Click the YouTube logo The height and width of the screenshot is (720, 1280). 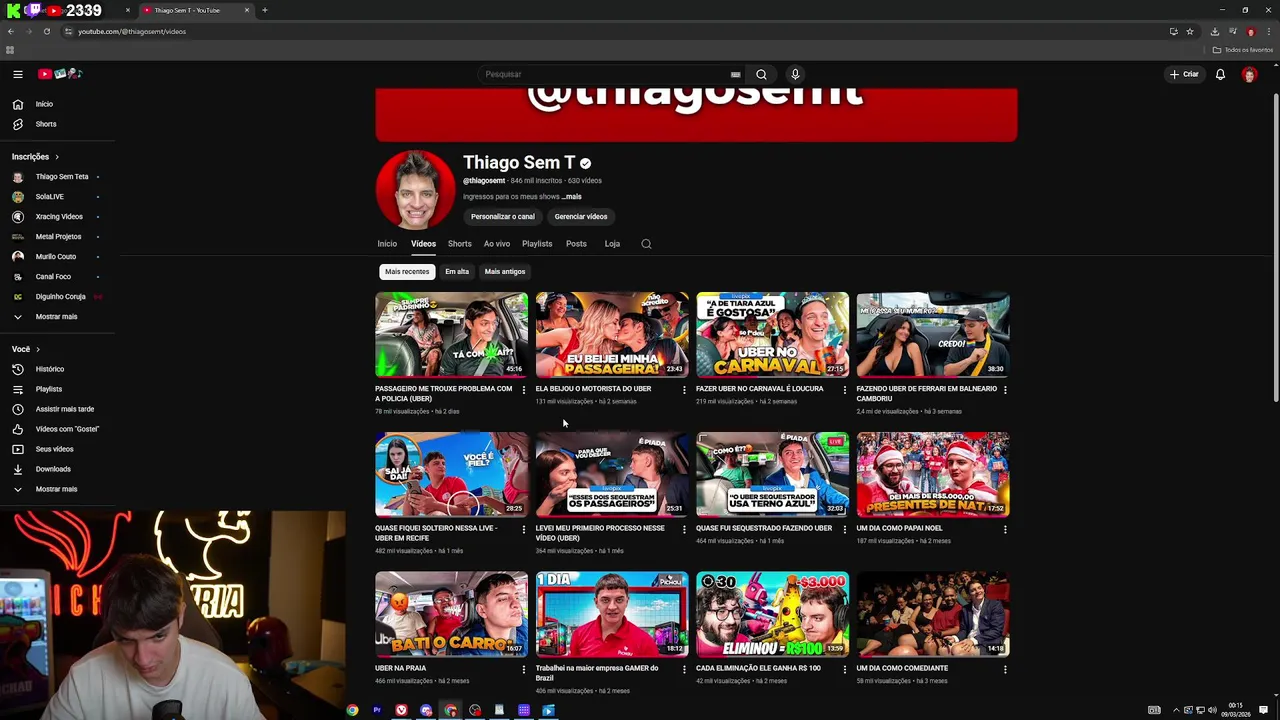click(x=59, y=74)
